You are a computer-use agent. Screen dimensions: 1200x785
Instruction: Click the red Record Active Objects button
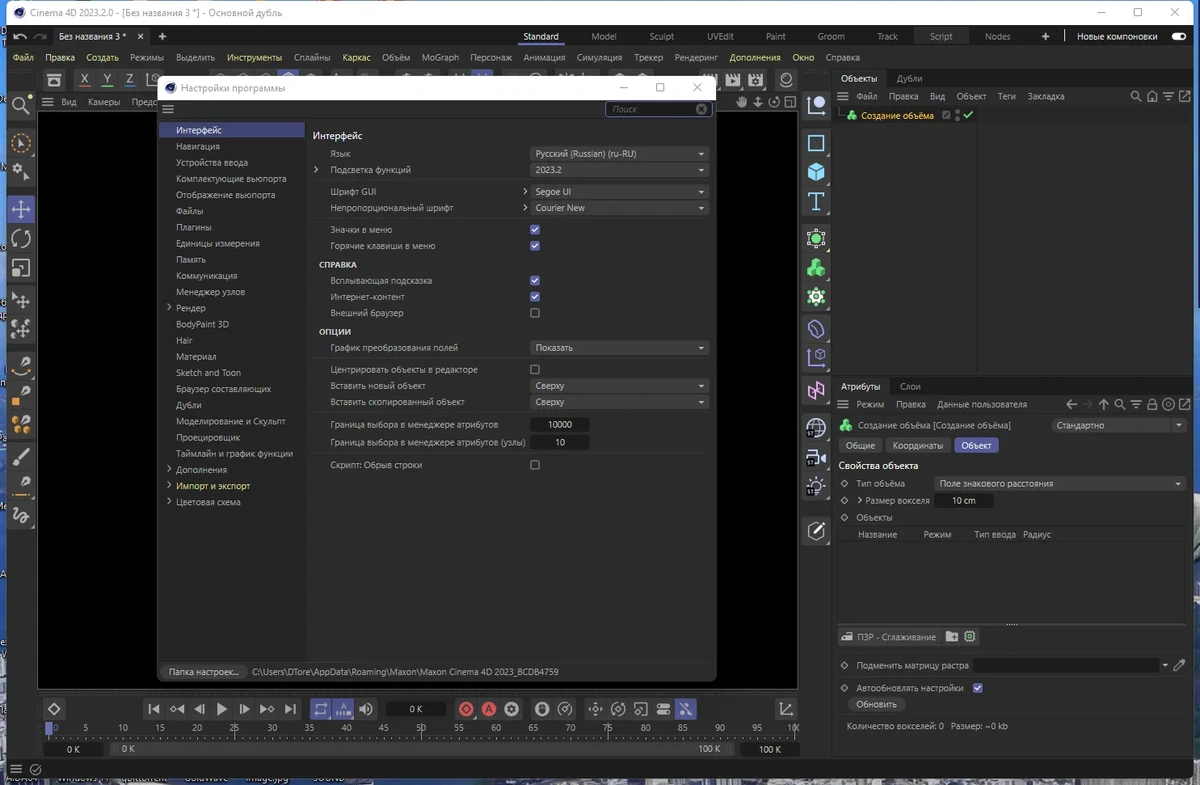(x=466, y=709)
